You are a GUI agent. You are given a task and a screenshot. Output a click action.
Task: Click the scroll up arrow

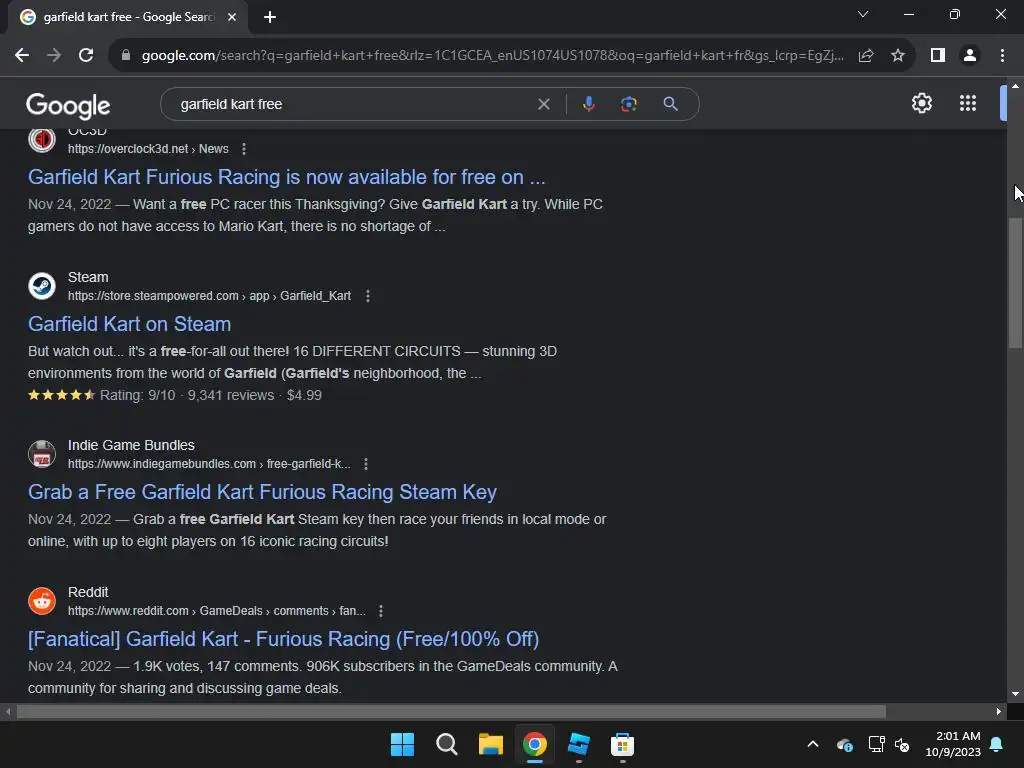click(1015, 86)
